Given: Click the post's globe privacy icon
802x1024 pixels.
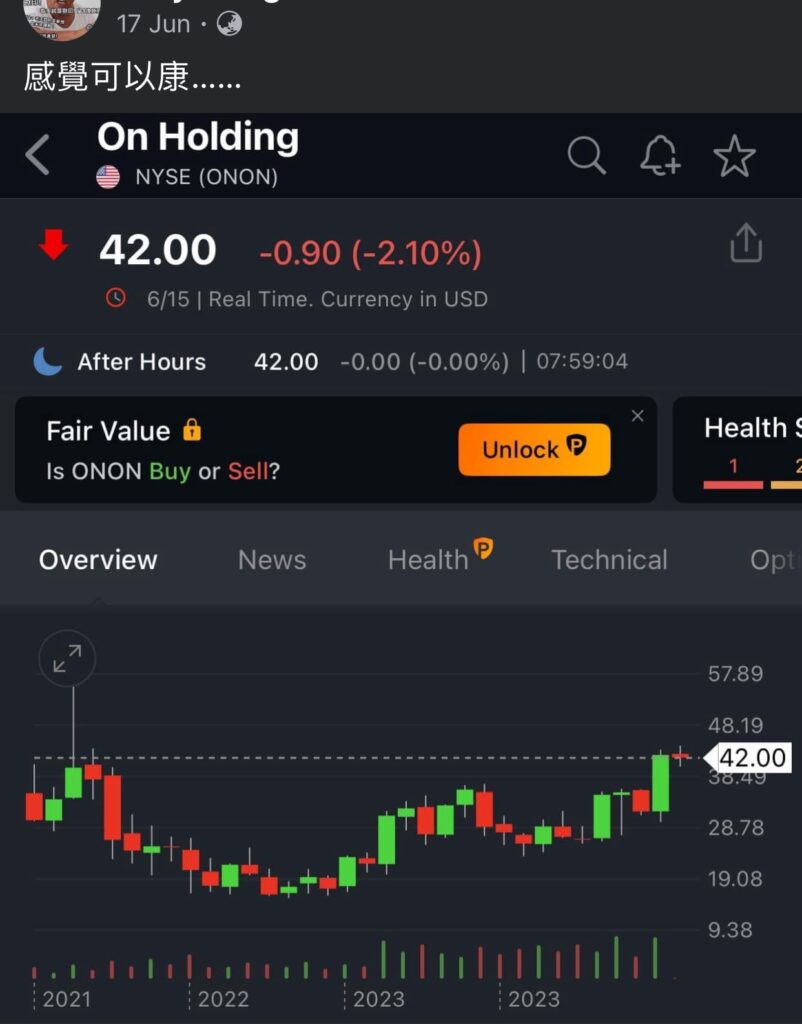Looking at the screenshot, I should coord(229,23).
